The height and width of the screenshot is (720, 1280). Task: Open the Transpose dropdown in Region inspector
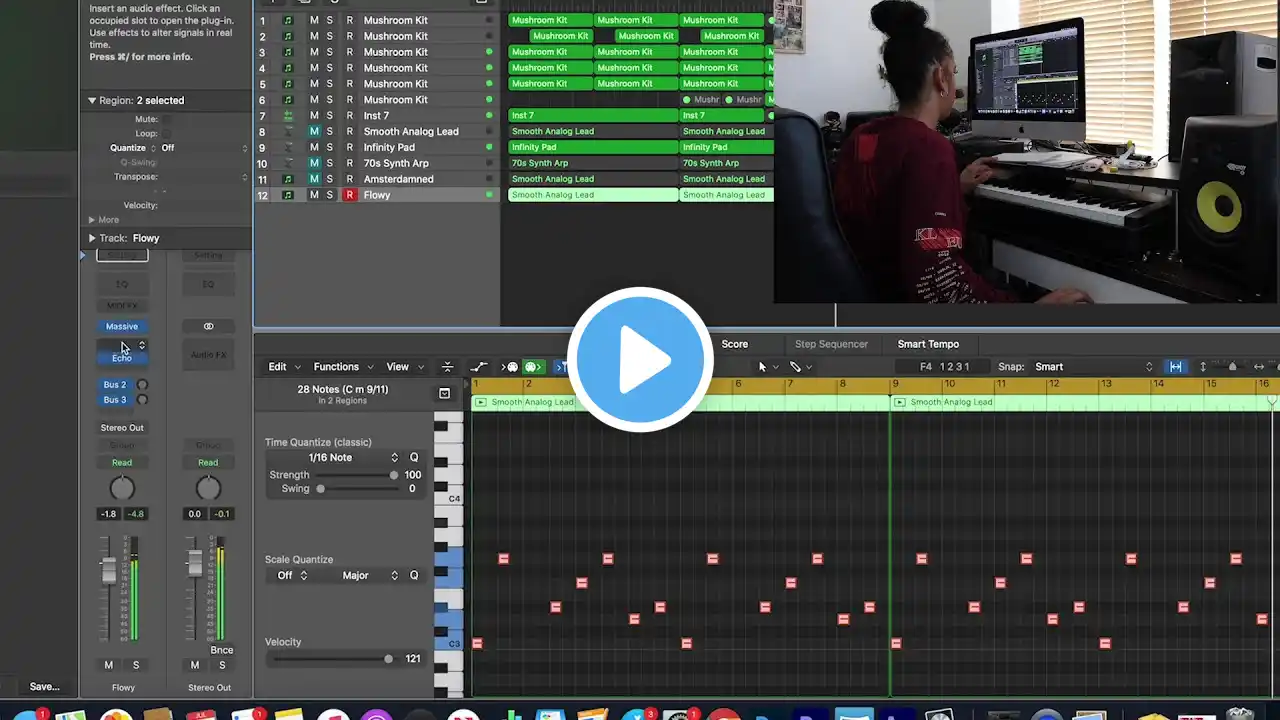[x=204, y=177]
